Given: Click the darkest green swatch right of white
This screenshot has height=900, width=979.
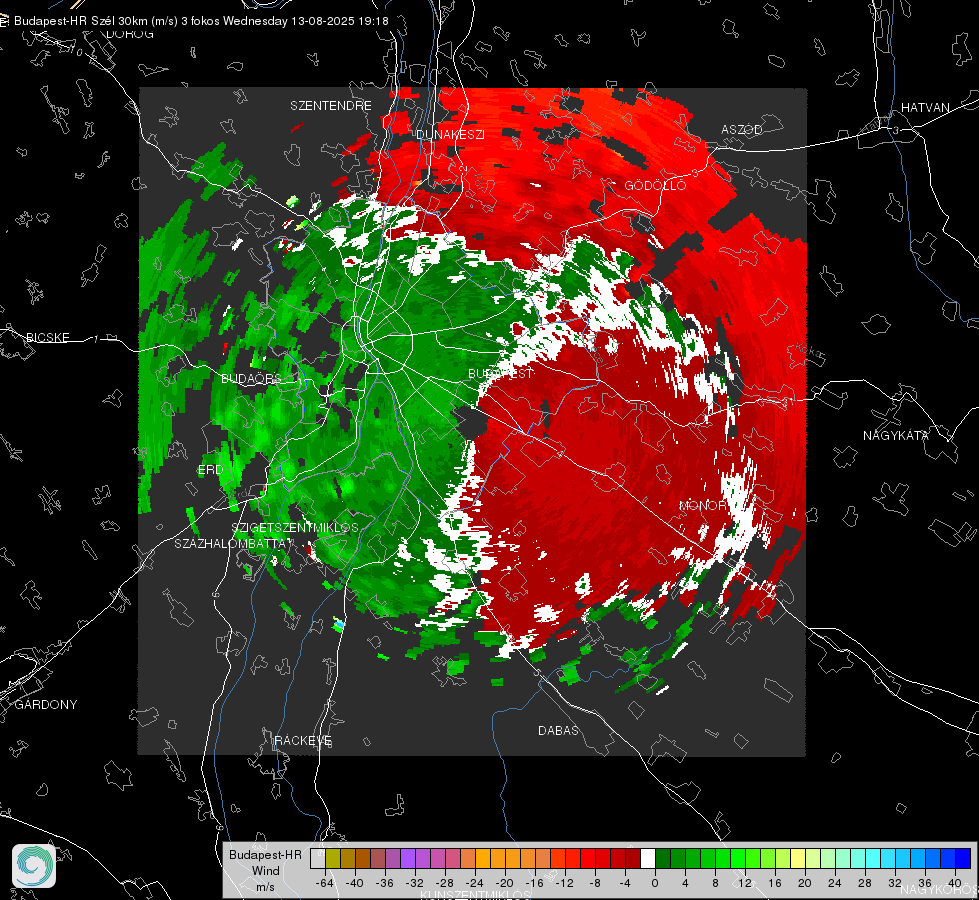Looking at the screenshot, I should coord(663,859).
